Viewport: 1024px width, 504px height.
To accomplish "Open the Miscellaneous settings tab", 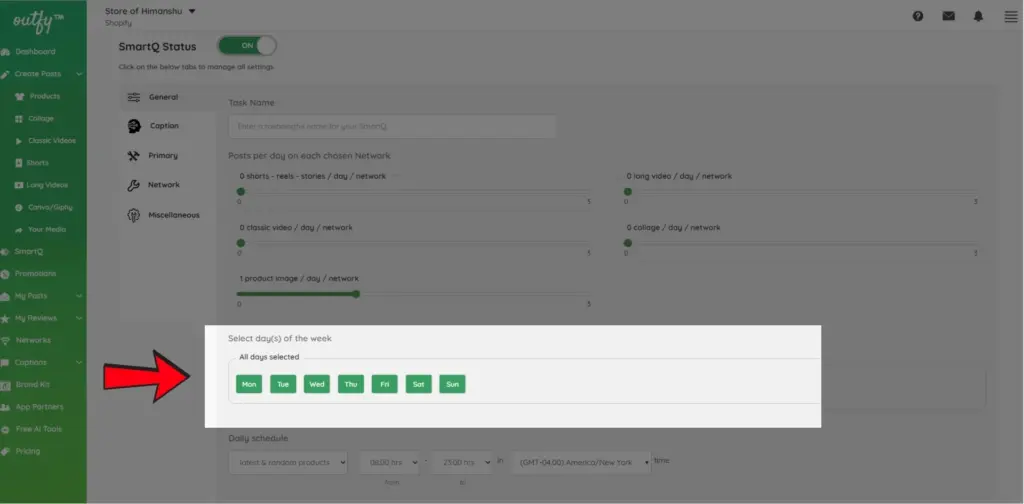I will [173, 215].
